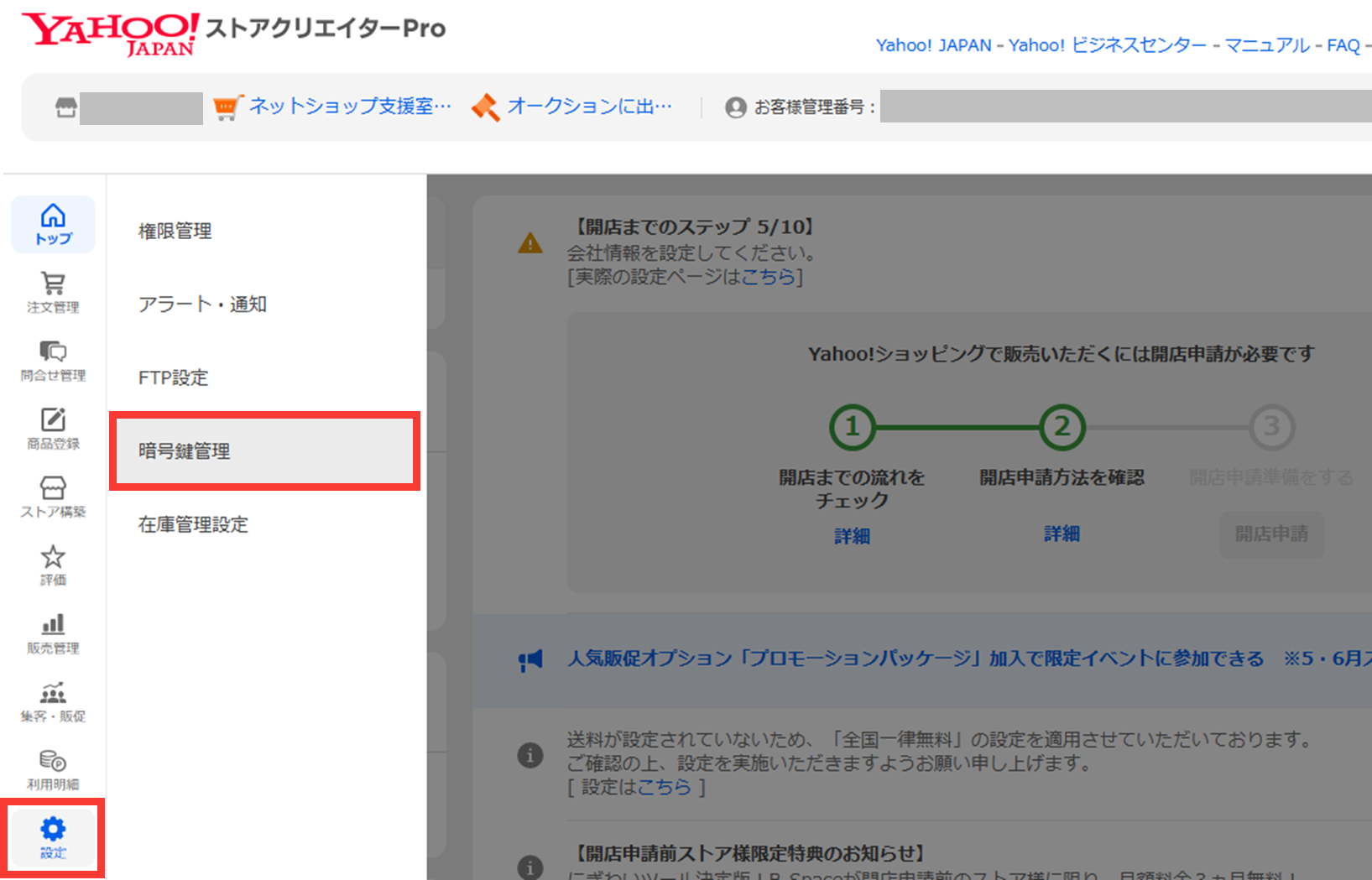Select 暗号鍵管理 in settings submenu

tap(264, 451)
